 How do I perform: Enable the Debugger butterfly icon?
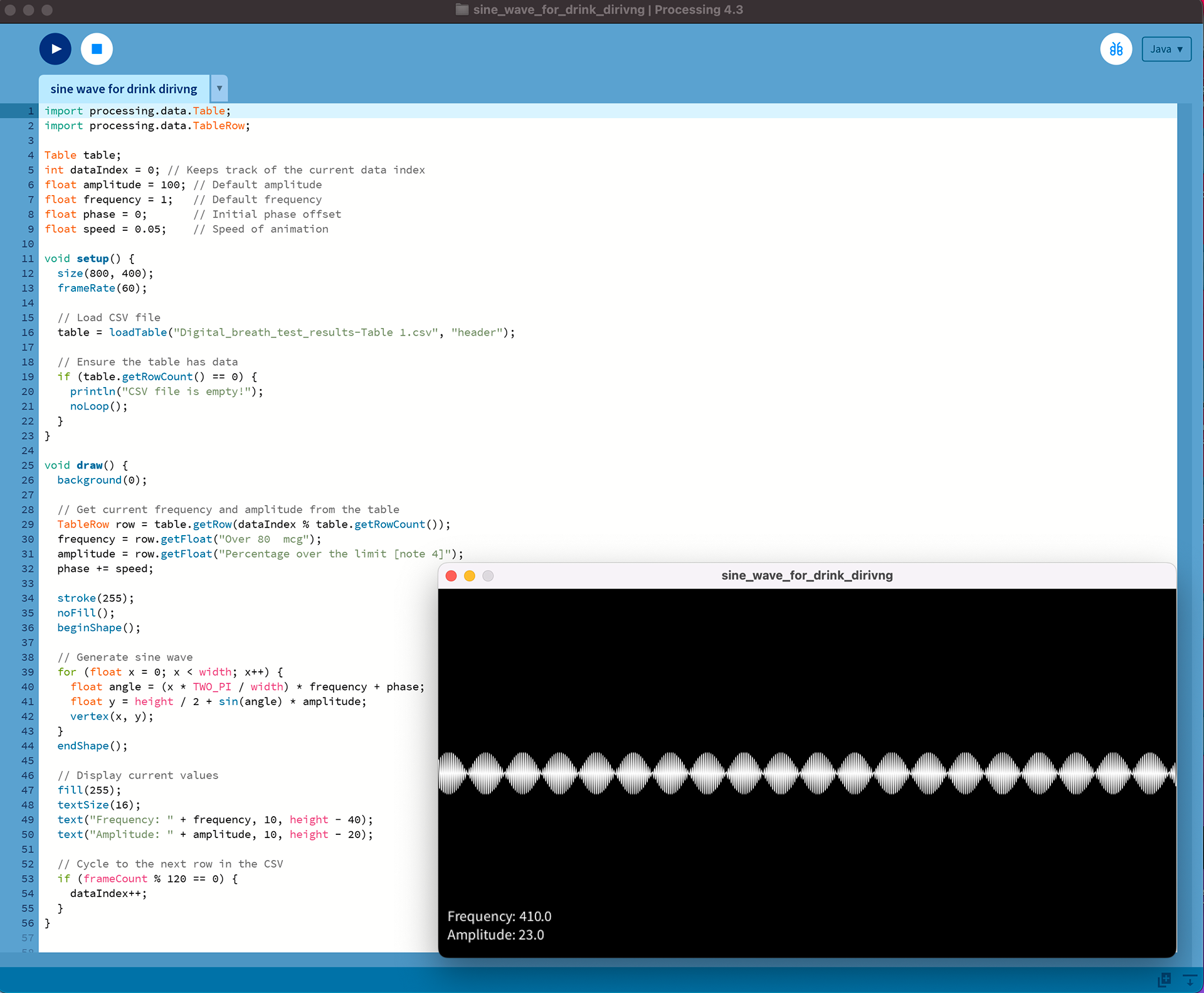click(1116, 49)
